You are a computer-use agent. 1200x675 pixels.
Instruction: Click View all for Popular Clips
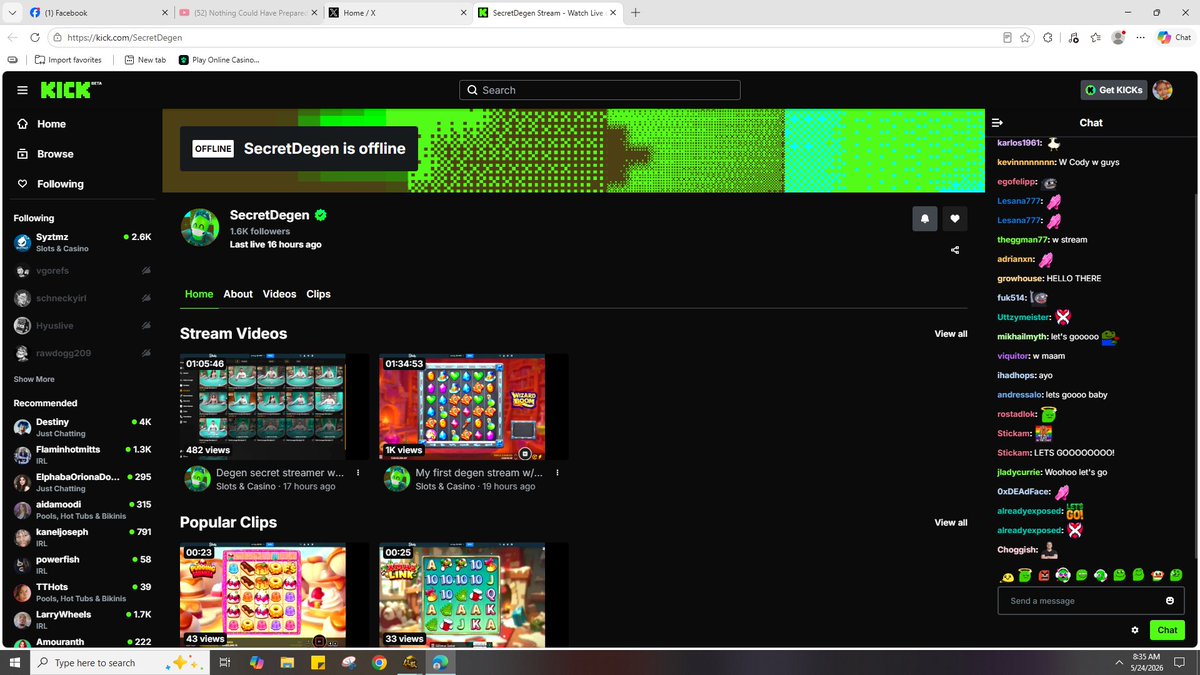click(951, 523)
